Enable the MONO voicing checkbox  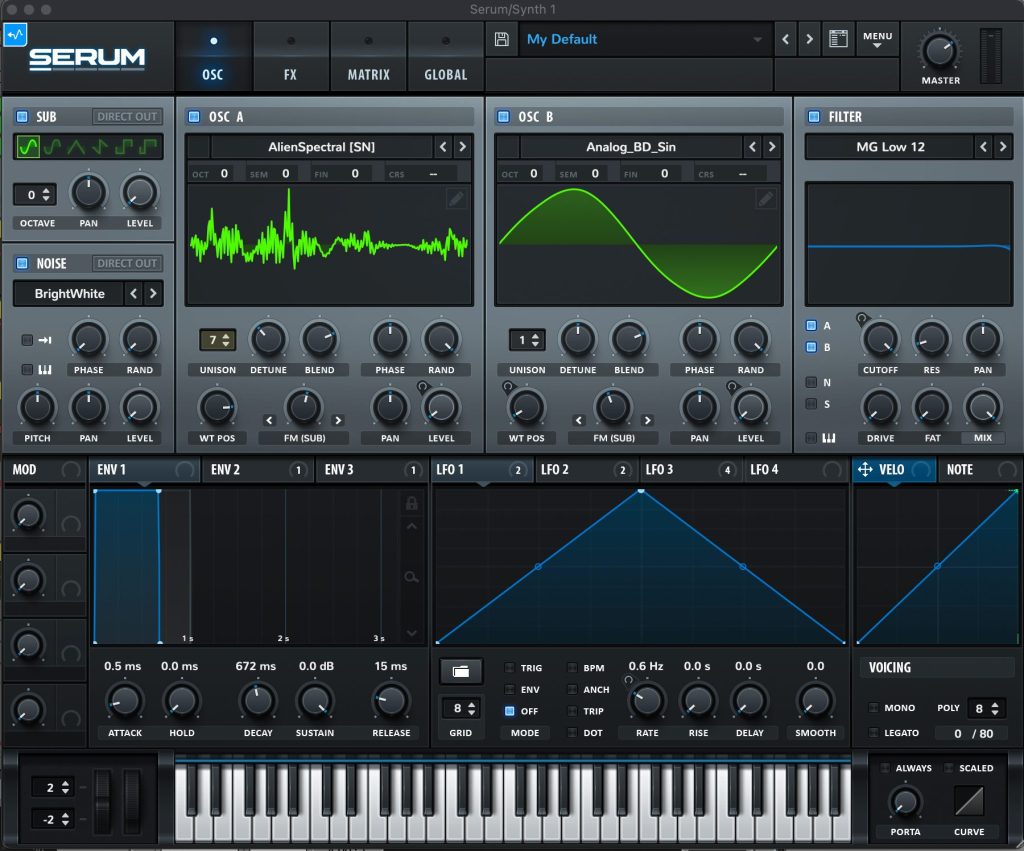point(873,707)
